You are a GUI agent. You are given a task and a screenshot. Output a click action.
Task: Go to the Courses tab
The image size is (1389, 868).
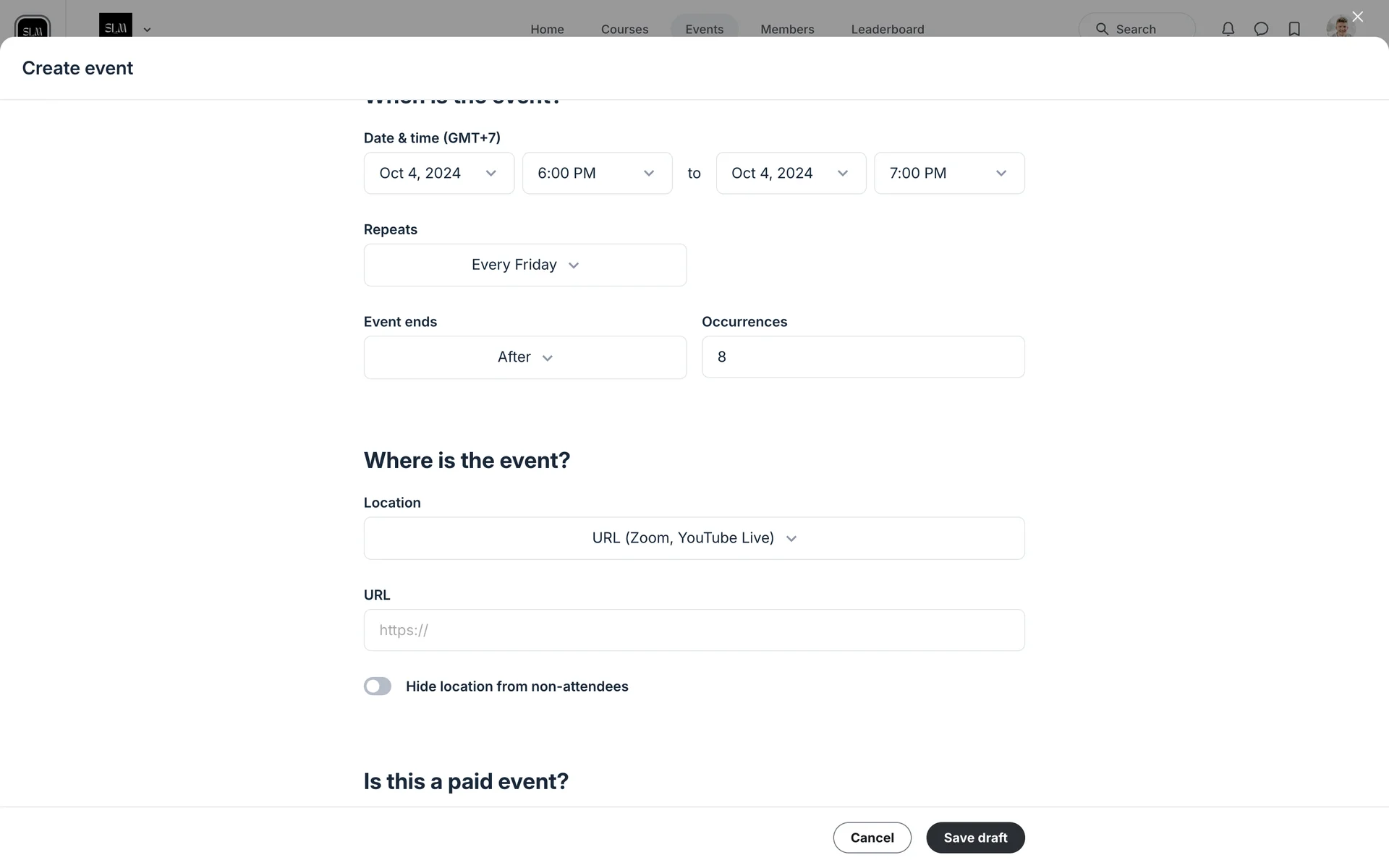[x=624, y=29]
